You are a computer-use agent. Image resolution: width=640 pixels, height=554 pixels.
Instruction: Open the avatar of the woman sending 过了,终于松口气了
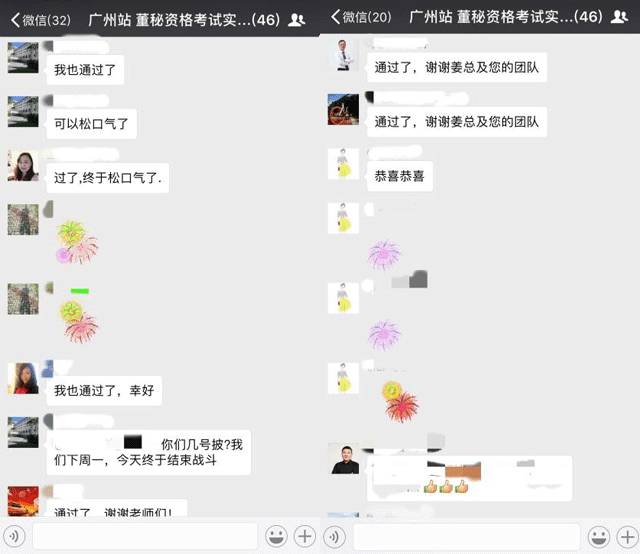click(23, 165)
